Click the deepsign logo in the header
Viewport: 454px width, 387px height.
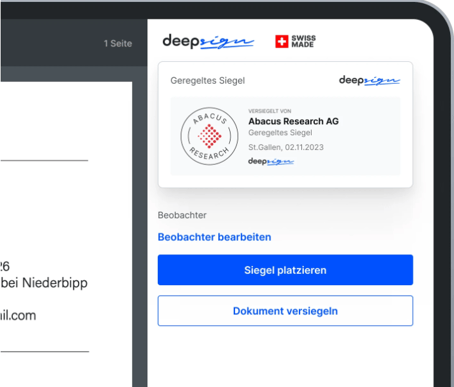pos(208,42)
